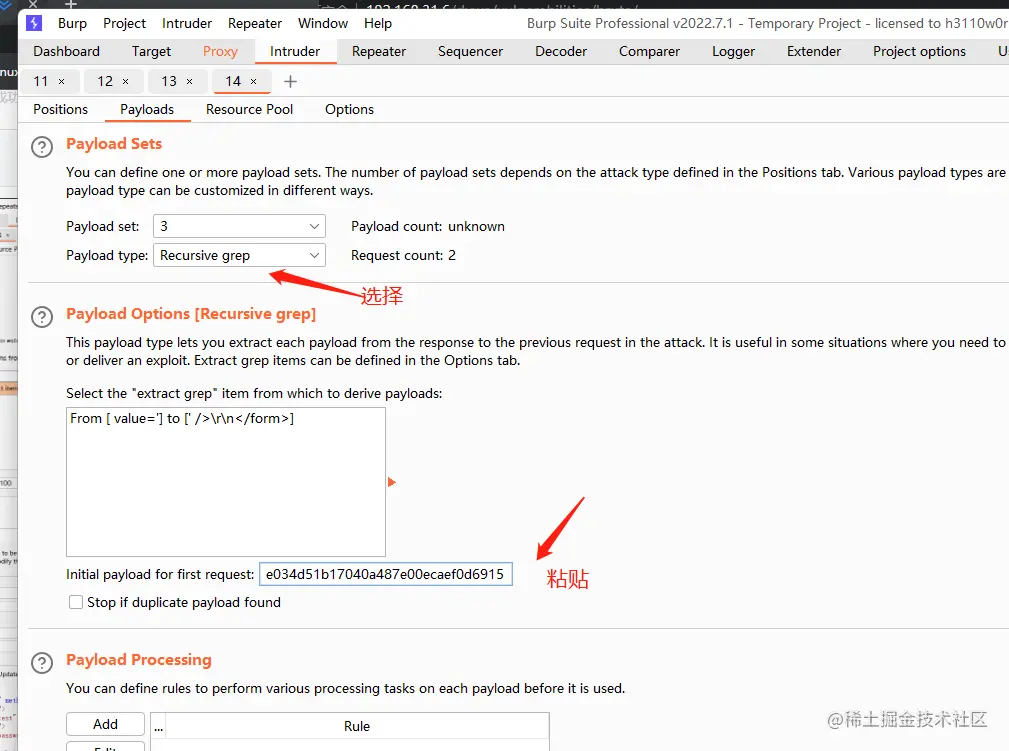Switch to the Decoder tab
This screenshot has width=1009, height=751.
coord(561,51)
